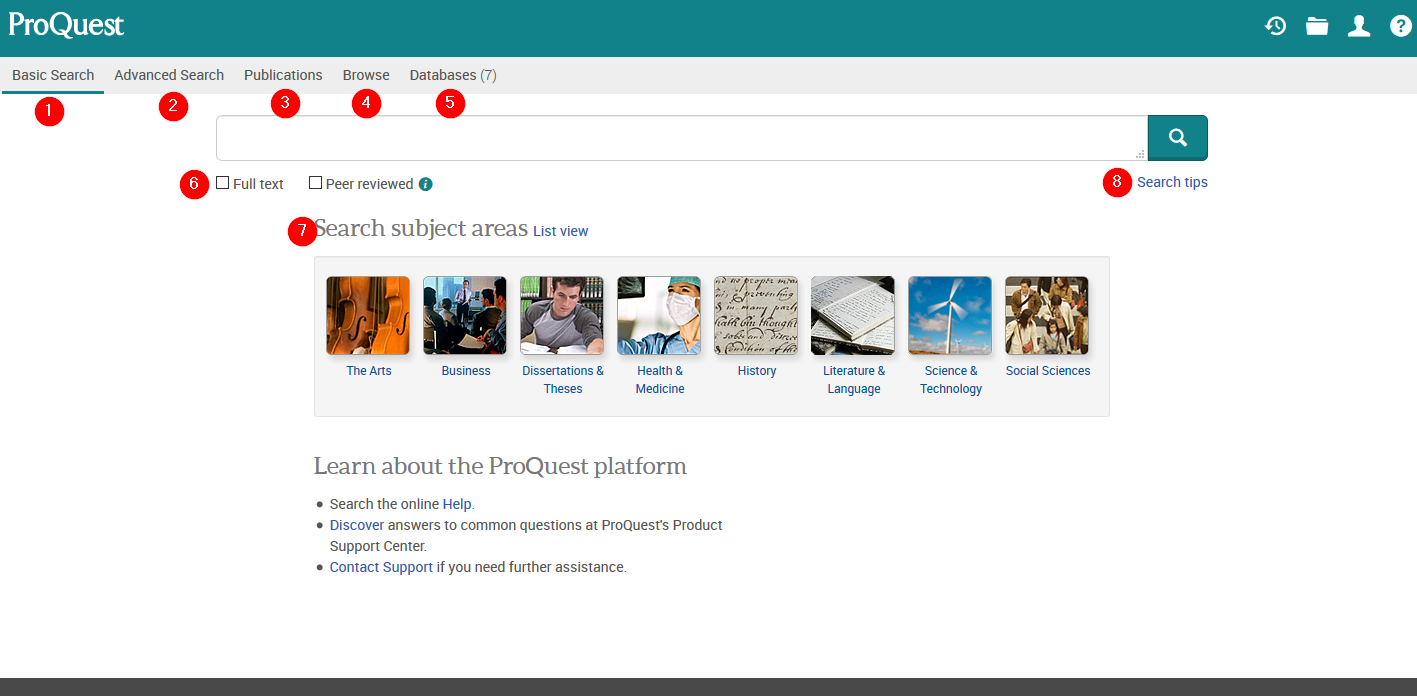Open recent searches history icon

click(x=1275, y=27)
